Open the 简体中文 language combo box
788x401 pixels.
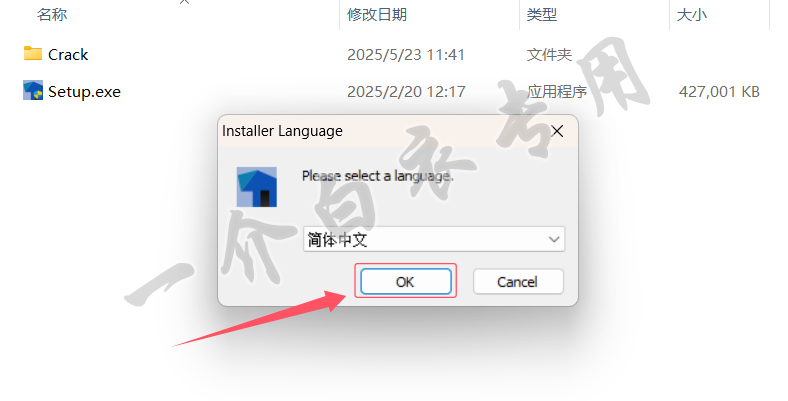(x=434, y=239)
